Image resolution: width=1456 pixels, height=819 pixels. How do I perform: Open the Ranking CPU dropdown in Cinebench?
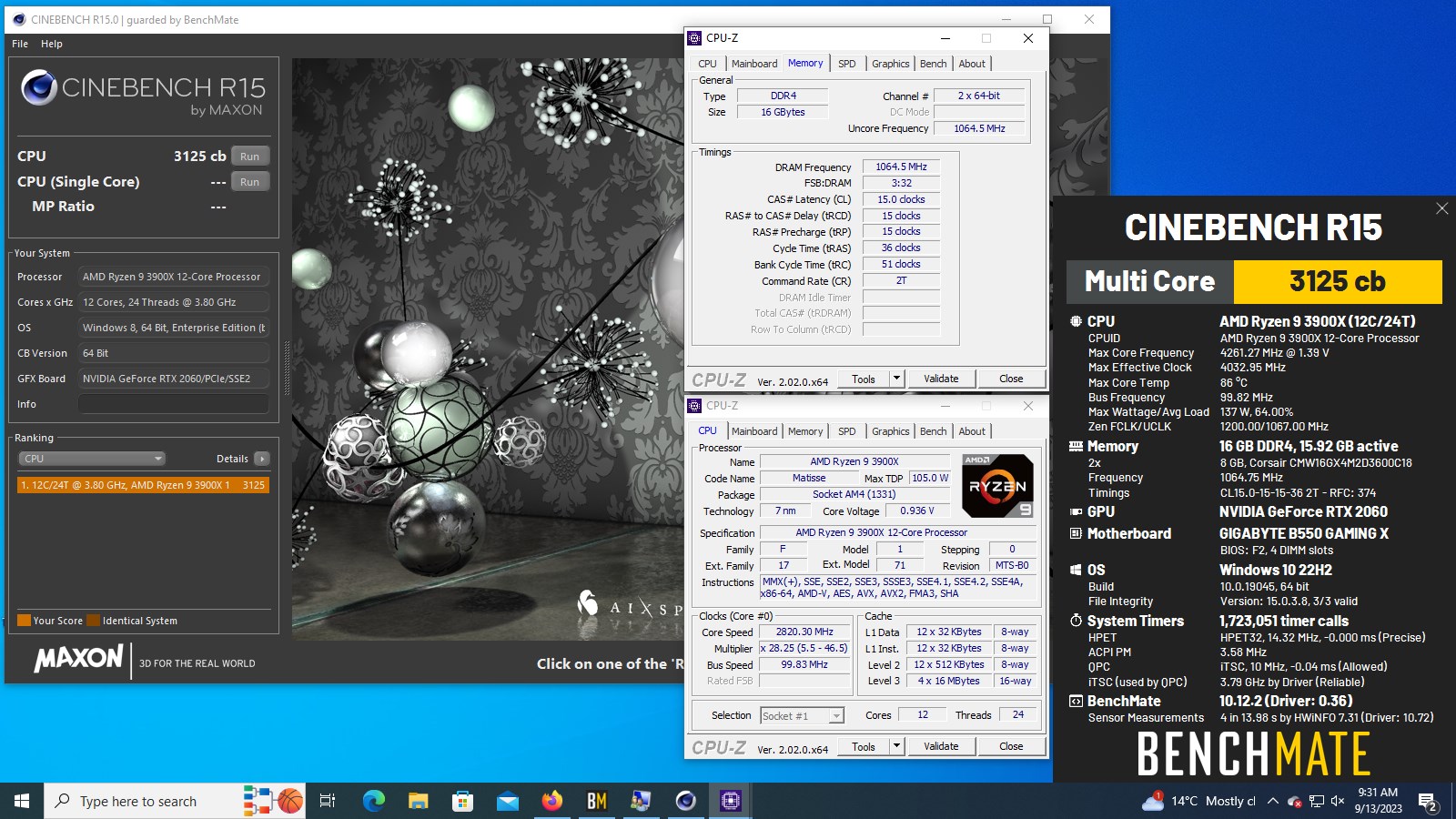[91, 459]
